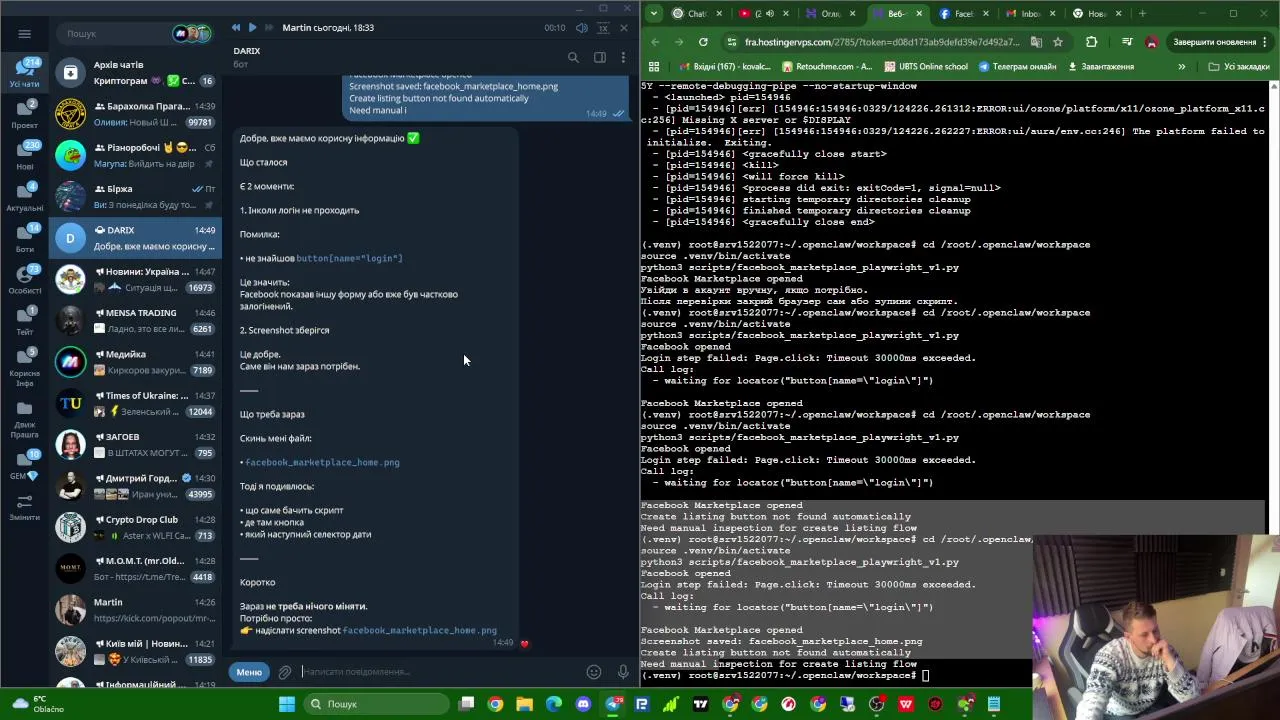Viewport: 1280px width, 720px height.
Task: Toggle voice player volume speaker icon
Action: (581, 28)
